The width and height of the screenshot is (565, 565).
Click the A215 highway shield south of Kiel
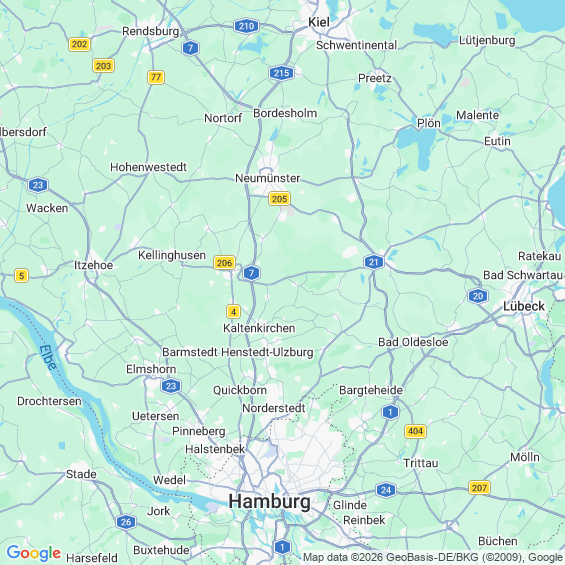coord(281,73)
